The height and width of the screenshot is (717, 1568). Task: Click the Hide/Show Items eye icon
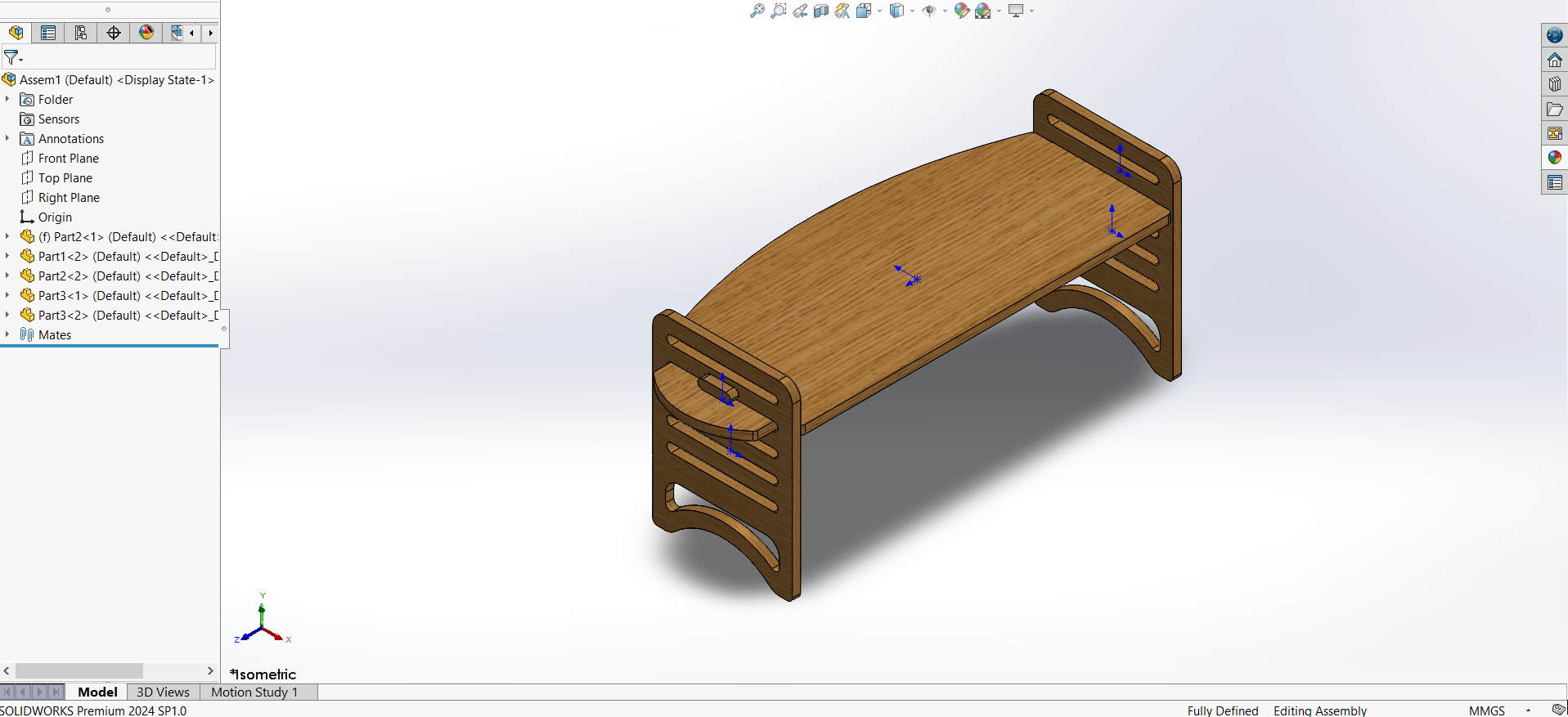(x=929, y=11)
